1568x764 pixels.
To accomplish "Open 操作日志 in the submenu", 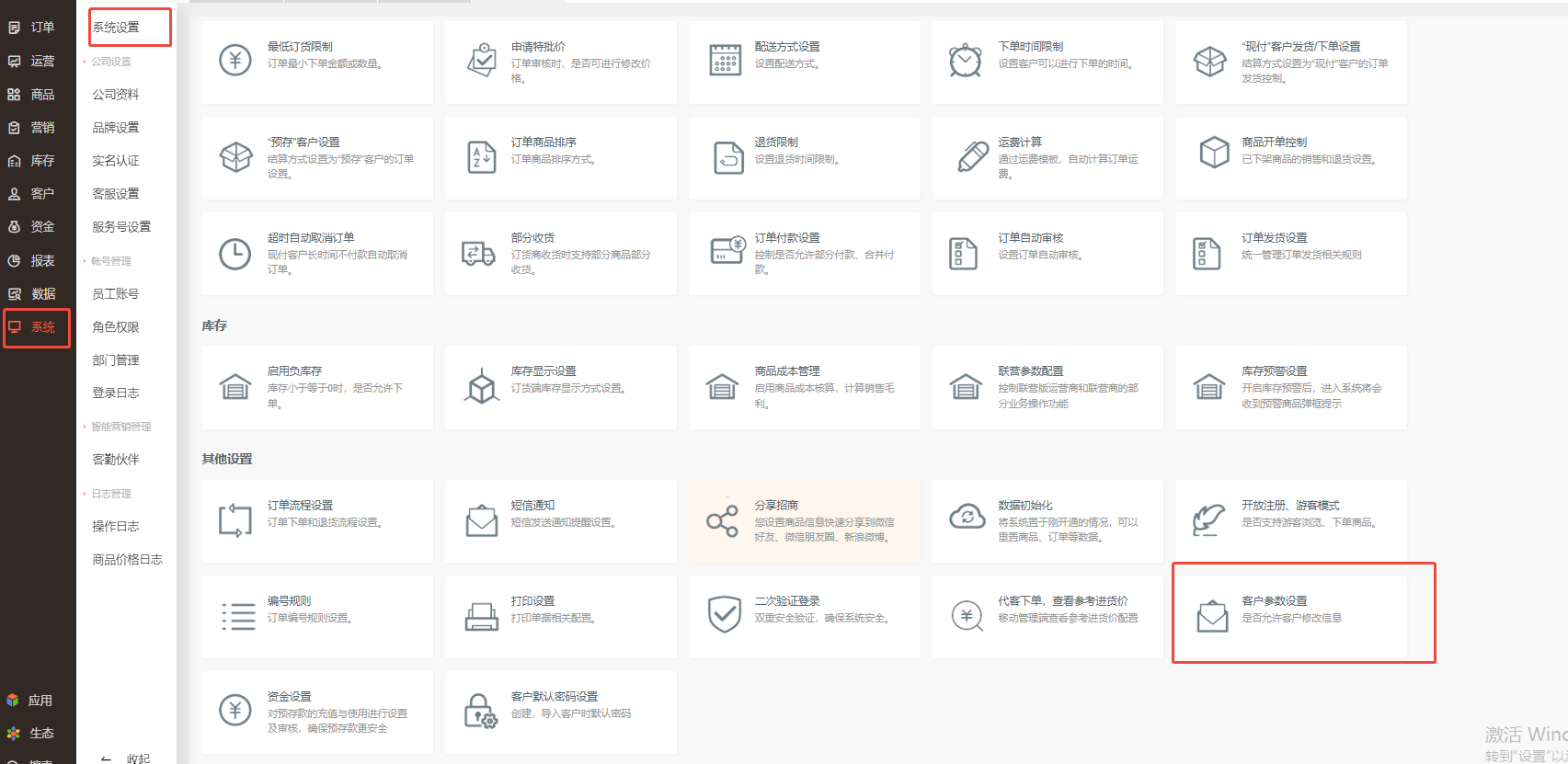I will coord(116,527).
